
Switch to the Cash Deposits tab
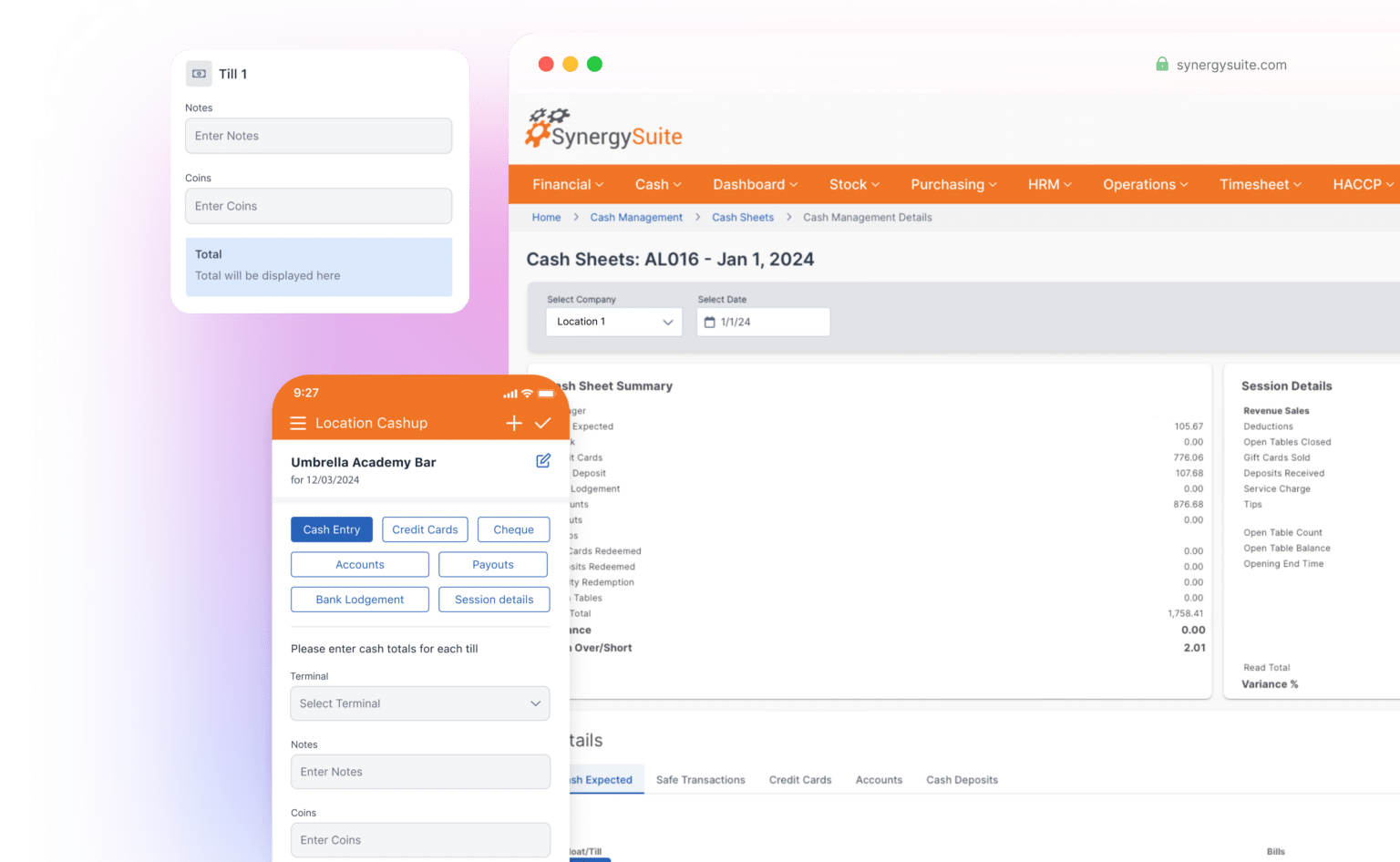(x=962, y=780)
